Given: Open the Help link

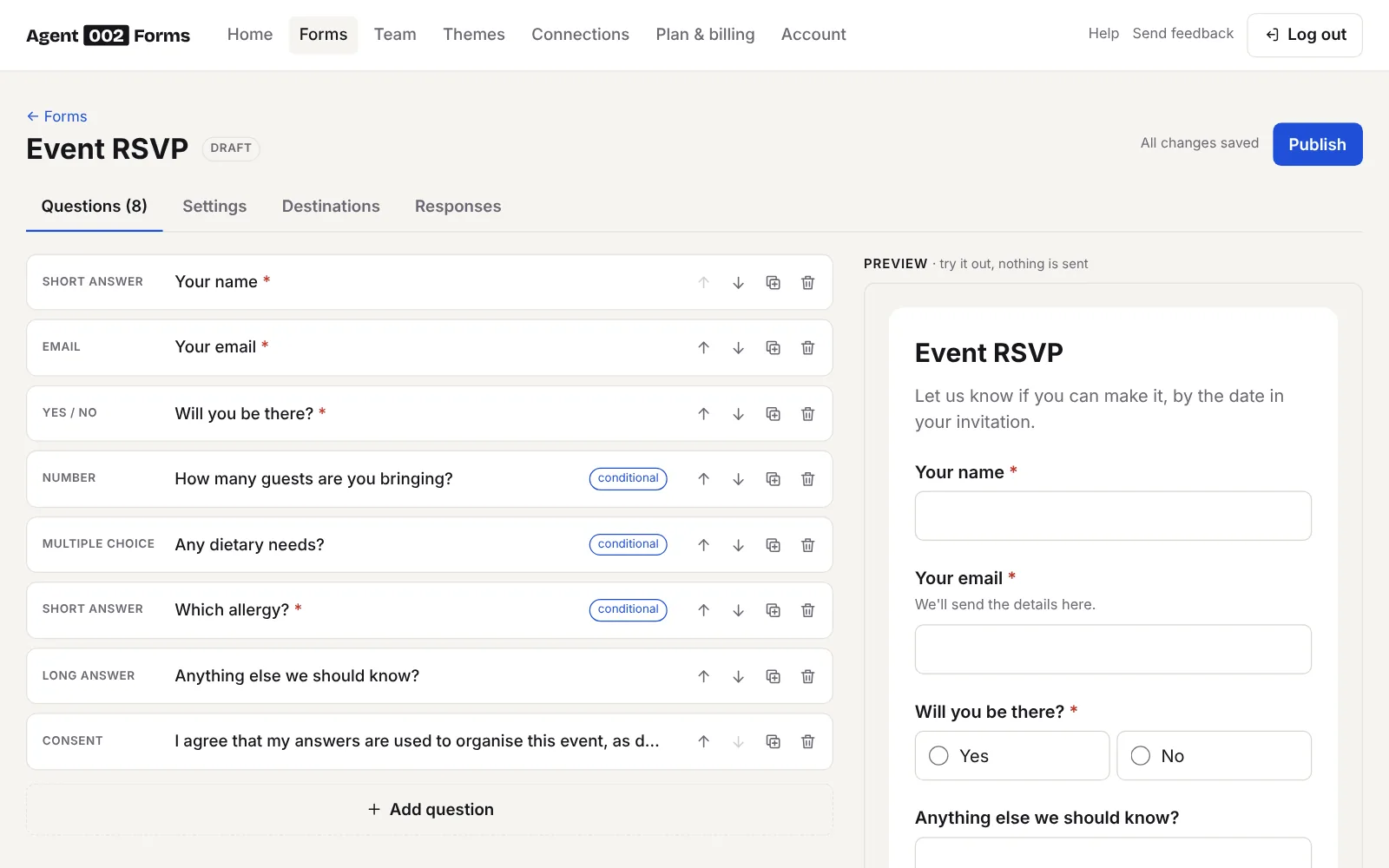Looking at the screenshot, I should (1103, 34).
